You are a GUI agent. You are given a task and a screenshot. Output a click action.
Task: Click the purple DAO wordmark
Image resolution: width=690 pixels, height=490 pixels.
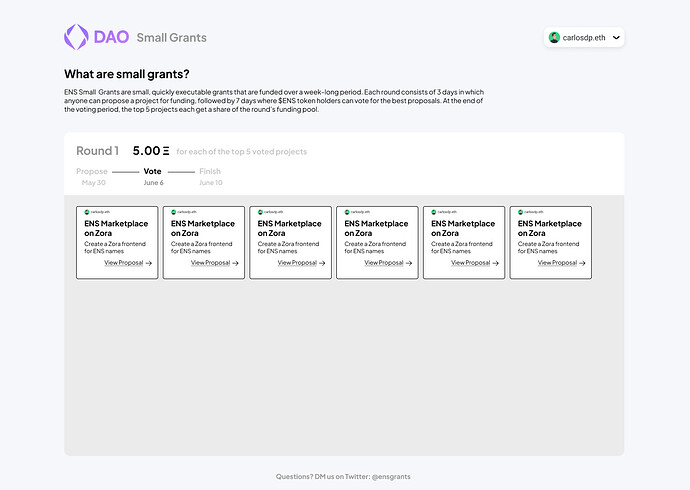(111, 37)
